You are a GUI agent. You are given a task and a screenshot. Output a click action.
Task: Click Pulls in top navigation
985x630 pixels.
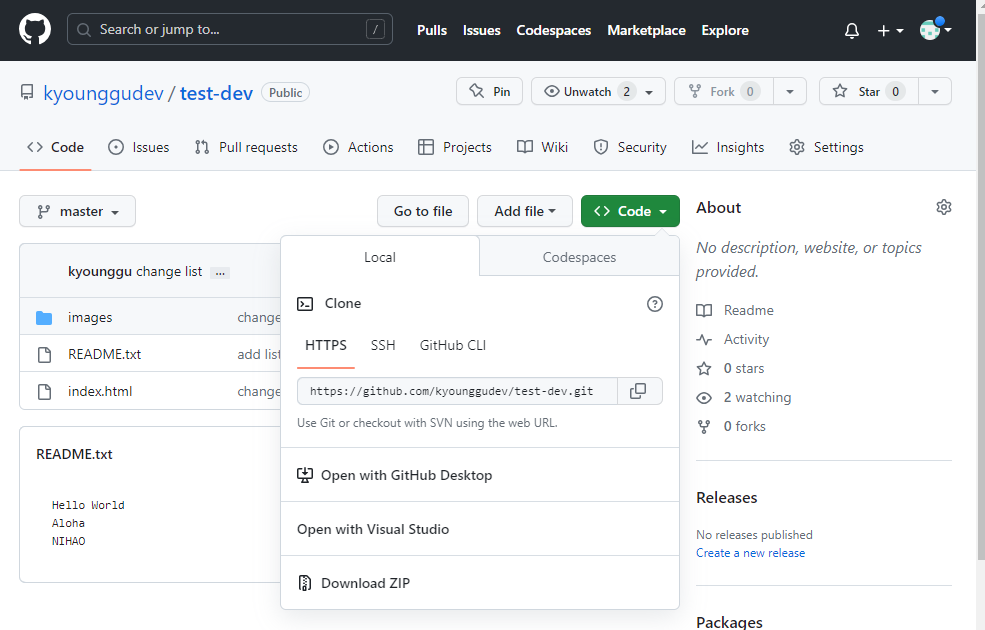click(x=432, y=30)
